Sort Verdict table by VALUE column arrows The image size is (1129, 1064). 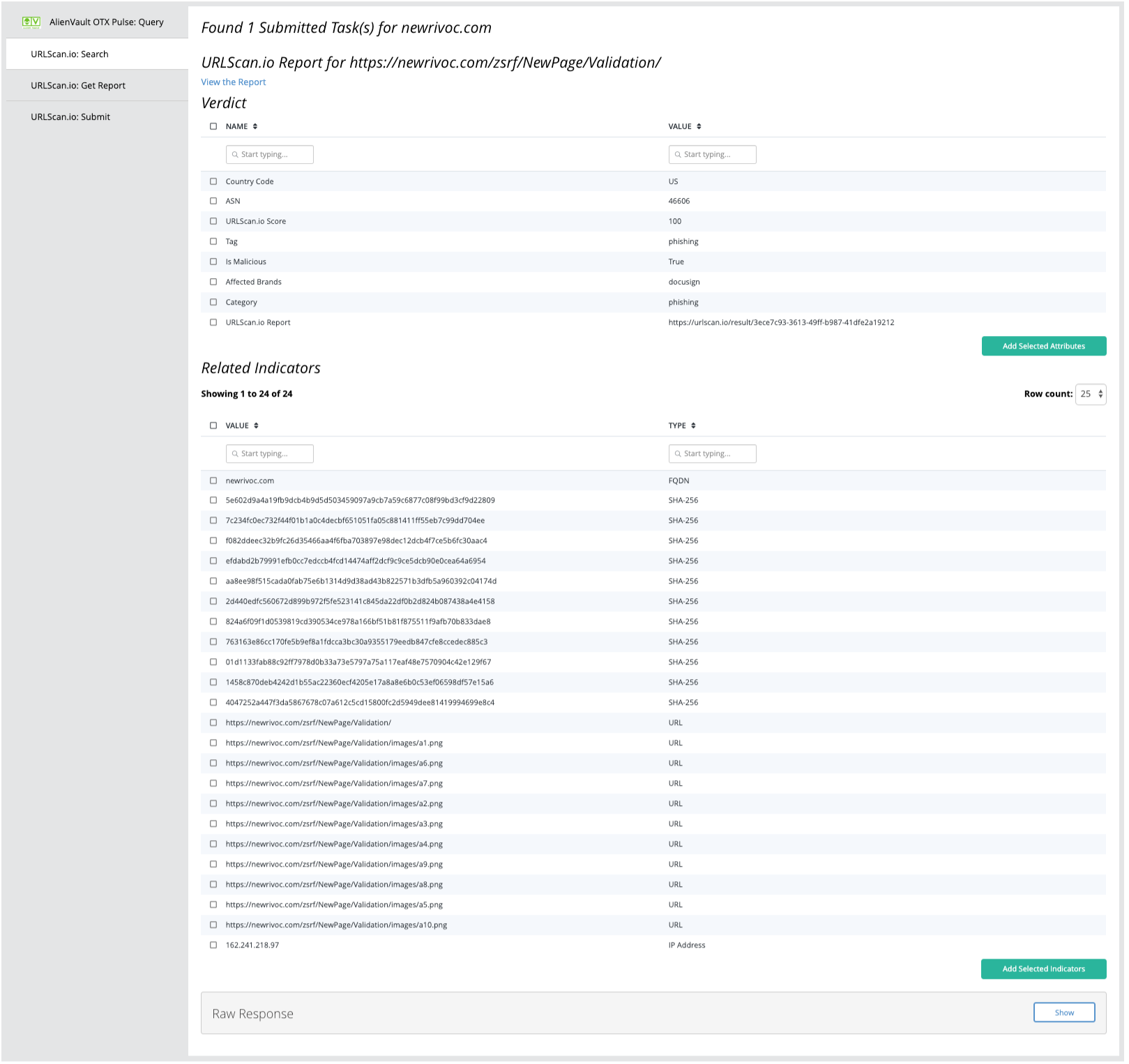click(699, 127)
